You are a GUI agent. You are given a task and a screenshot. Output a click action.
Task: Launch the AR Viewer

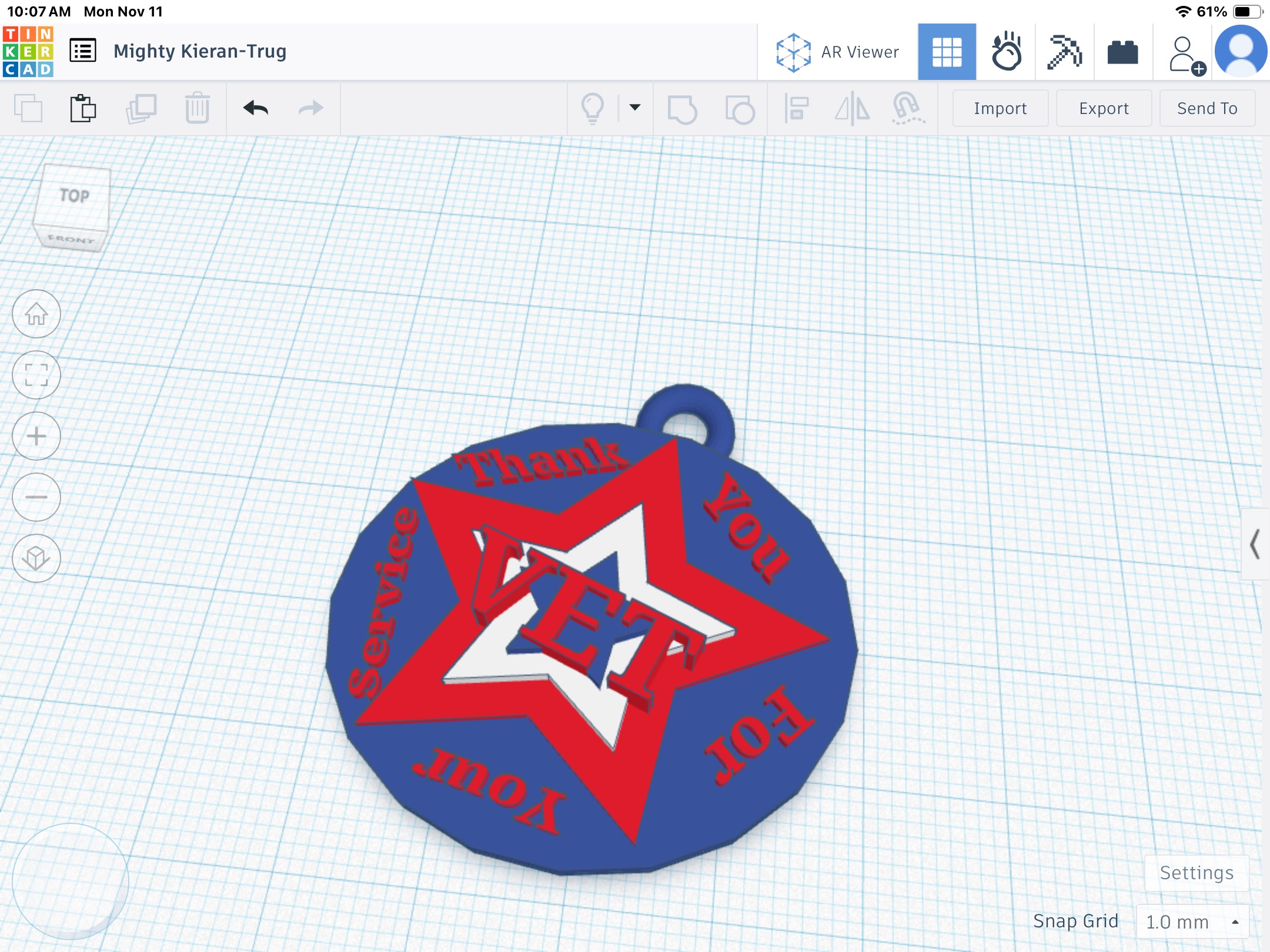tap(837, 52)
